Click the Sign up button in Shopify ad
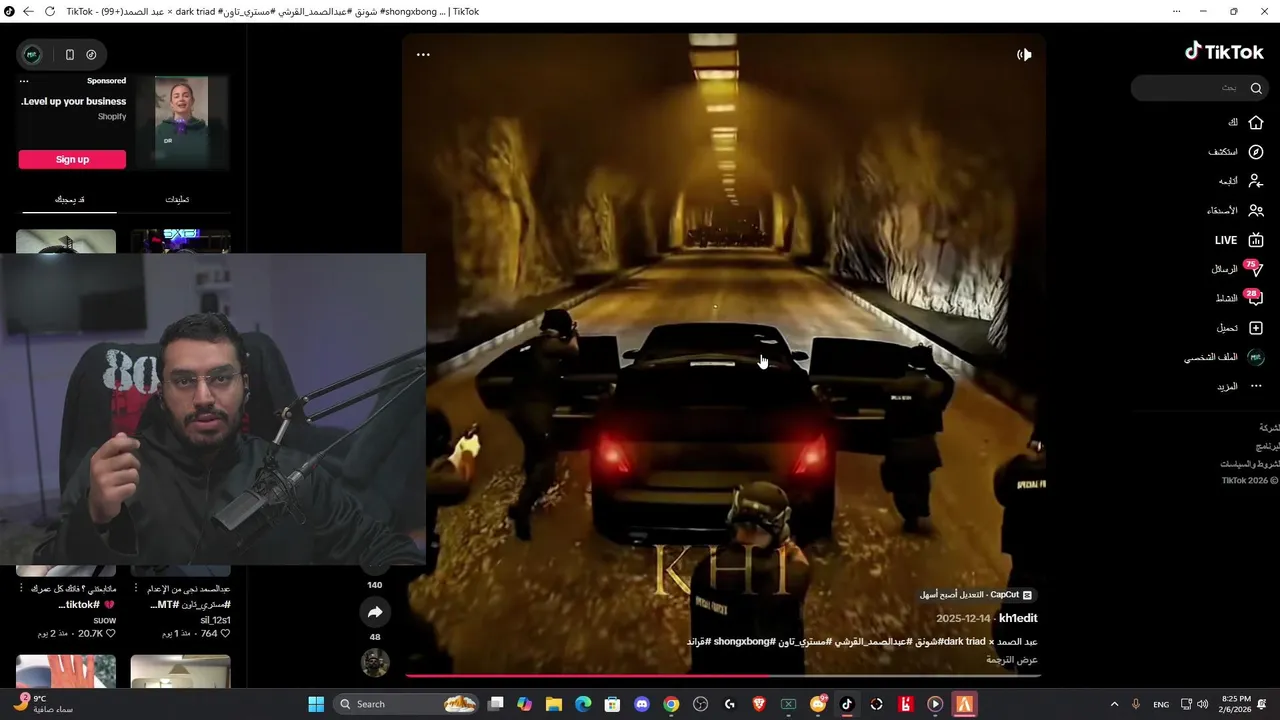The width and height of the screenshot is (1280, 720). [x=72, y=159]
